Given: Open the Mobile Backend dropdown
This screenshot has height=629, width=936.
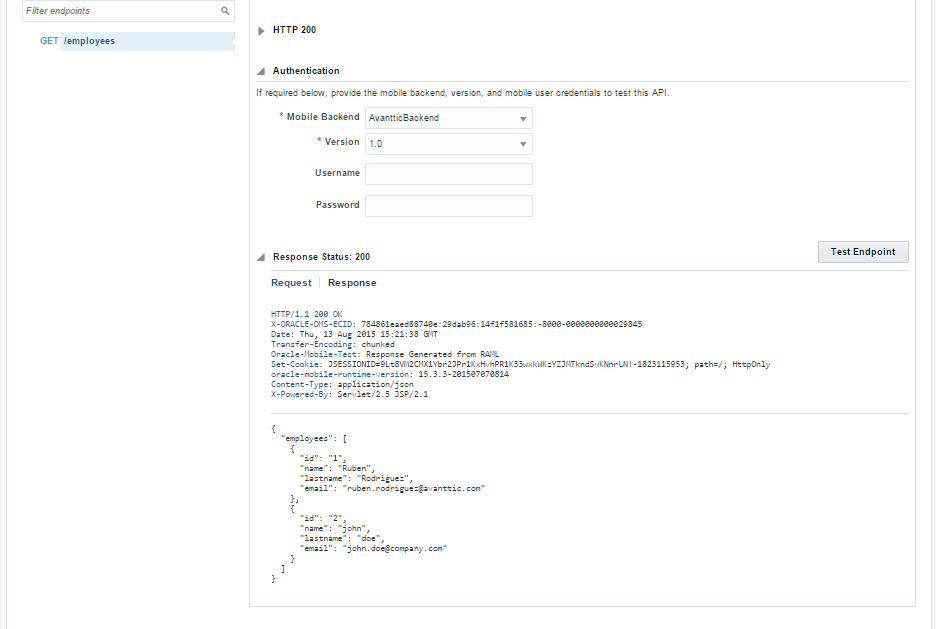Looking at the screenshot, I should point(449,118).
